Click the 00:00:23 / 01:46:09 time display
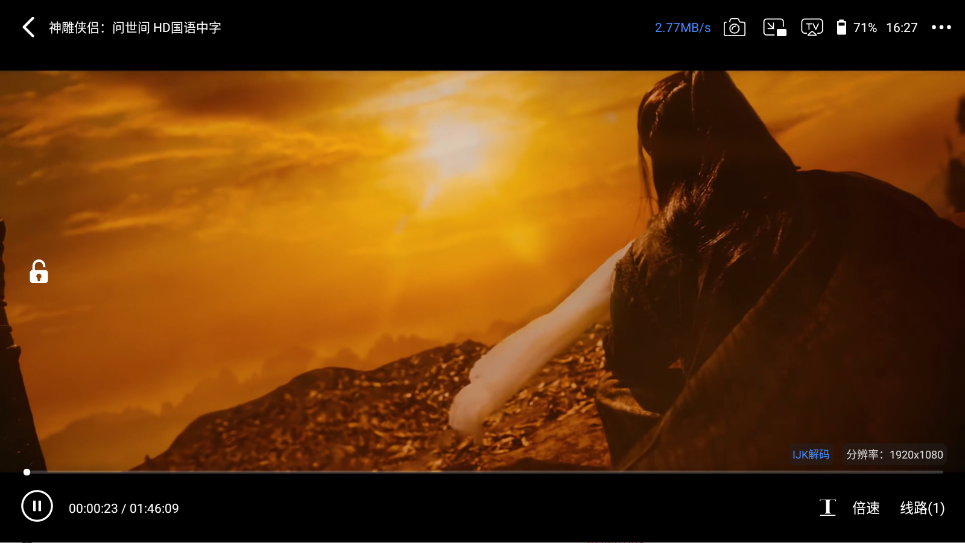Viewport: 965px width, 543px height. point(124,508)
